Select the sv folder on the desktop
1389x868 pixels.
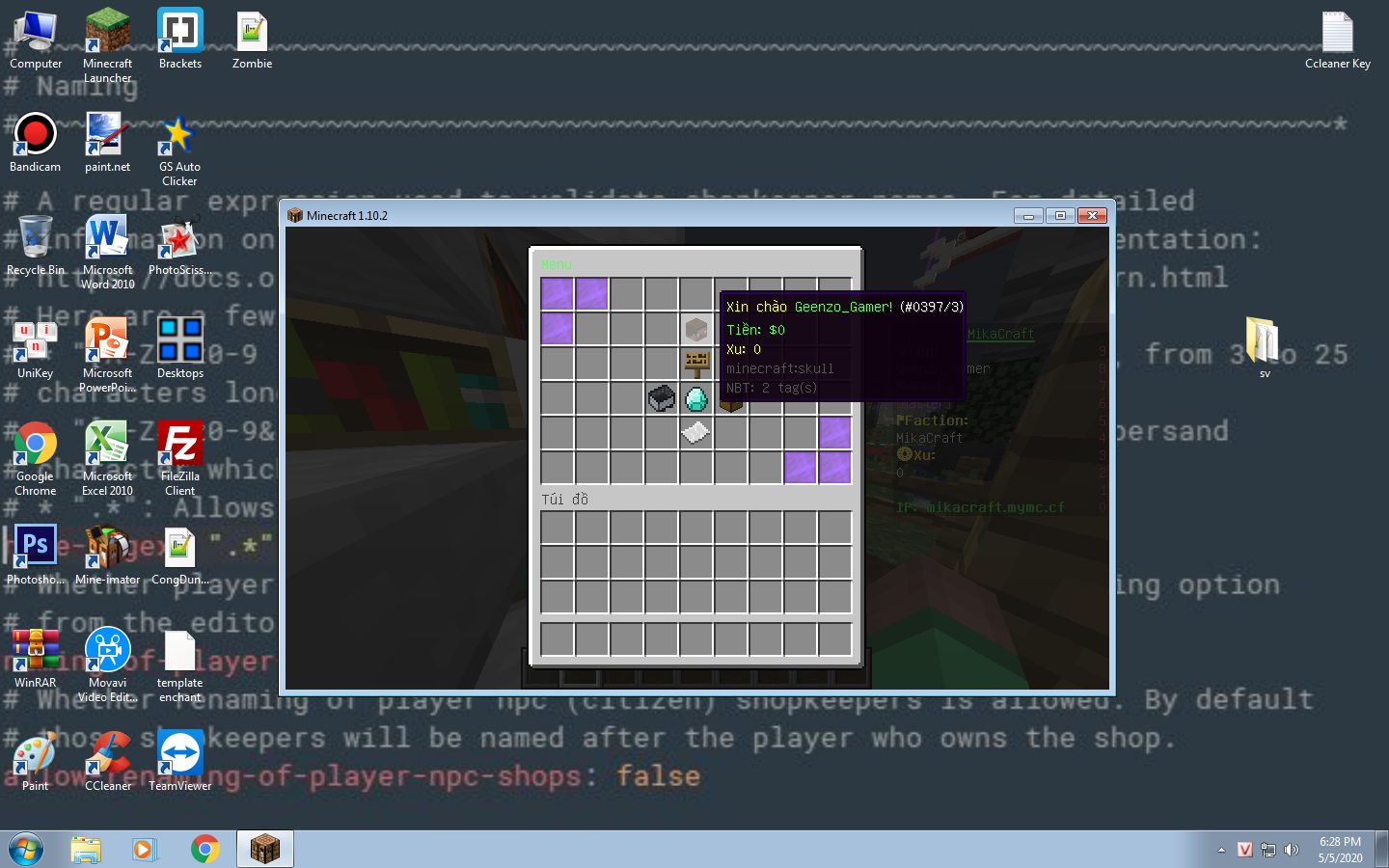(x=1264, y=347)
